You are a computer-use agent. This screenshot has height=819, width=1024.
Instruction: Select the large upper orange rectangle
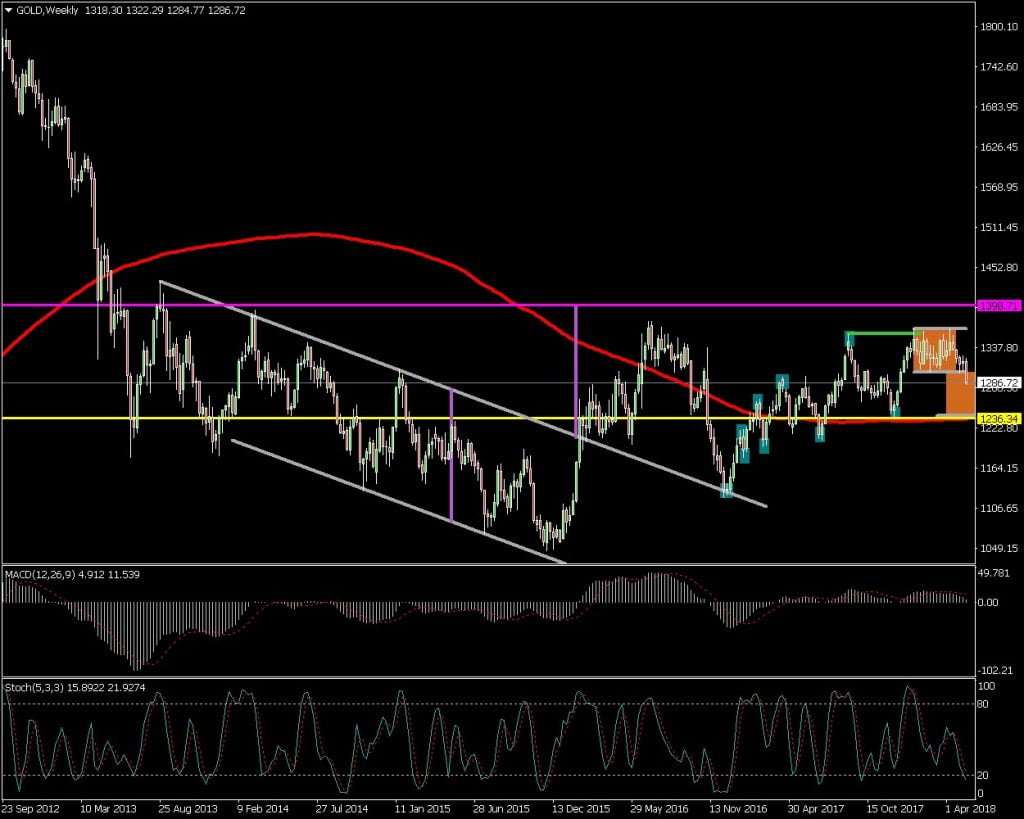point(939,351)
